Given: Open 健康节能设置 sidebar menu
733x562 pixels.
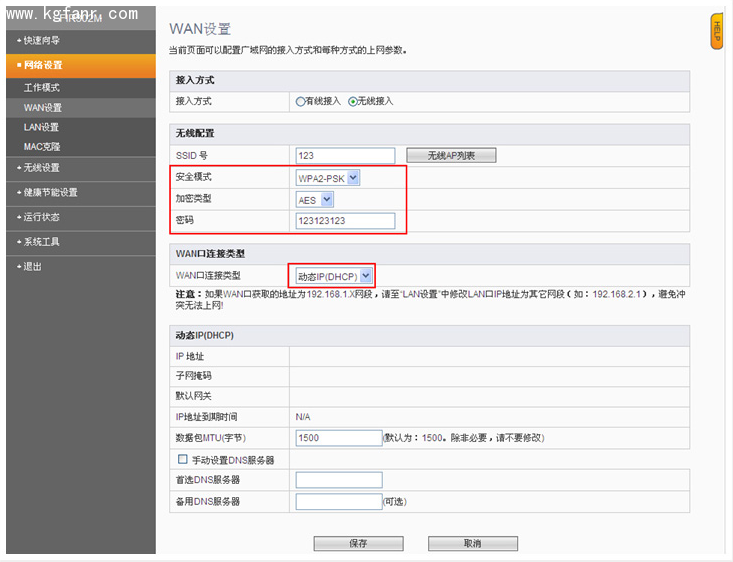Looking at the screenshot, I should [50, 192].
